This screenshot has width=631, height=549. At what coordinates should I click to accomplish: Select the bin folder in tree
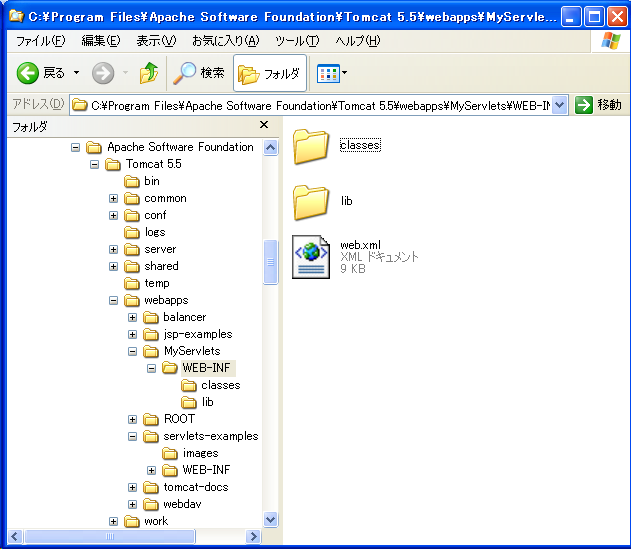pos(142,182)
